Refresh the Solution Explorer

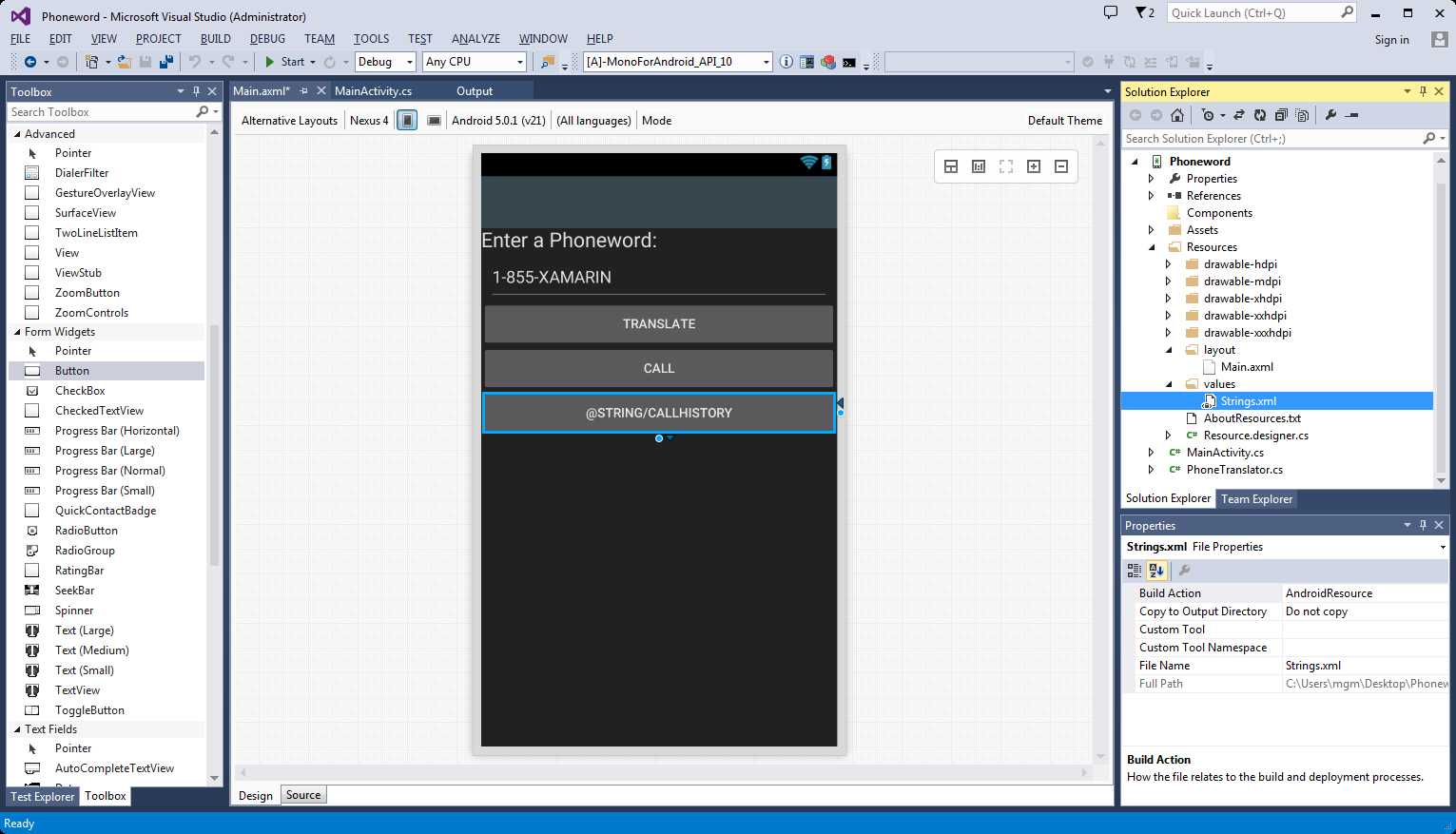[x=1260, y=115]
